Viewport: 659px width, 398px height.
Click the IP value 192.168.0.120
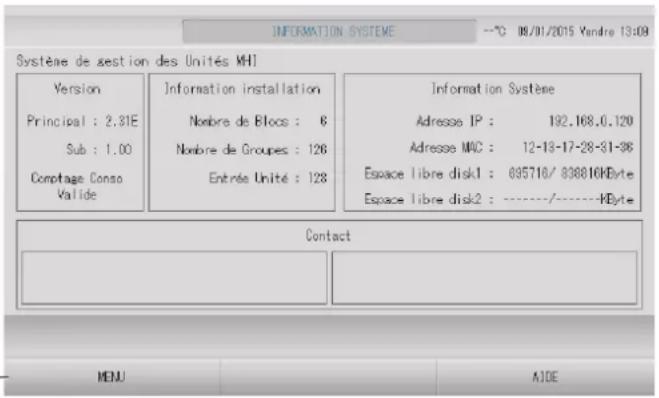tap(591, 121)
